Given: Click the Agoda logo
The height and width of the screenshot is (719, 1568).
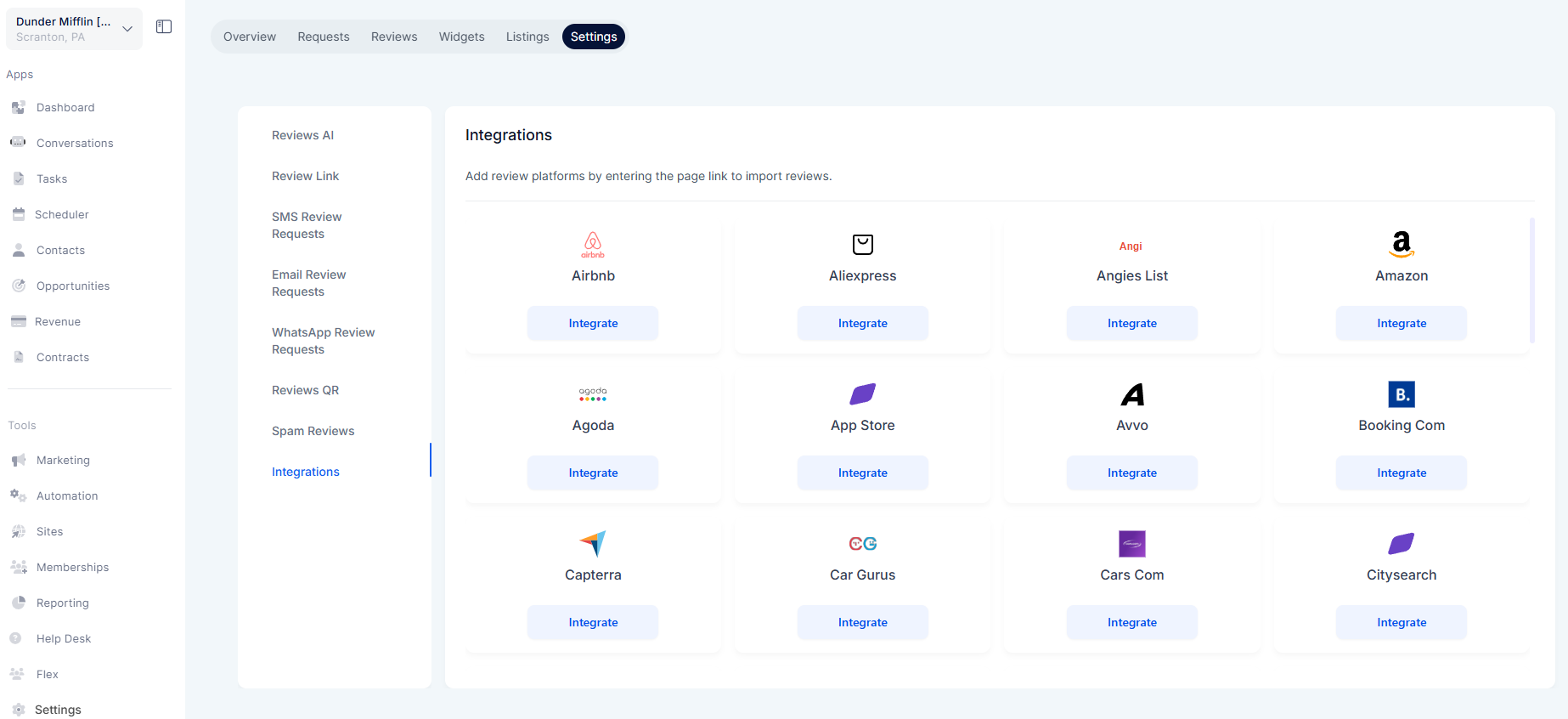Looking at the screenshot, I should pos(593,394).
